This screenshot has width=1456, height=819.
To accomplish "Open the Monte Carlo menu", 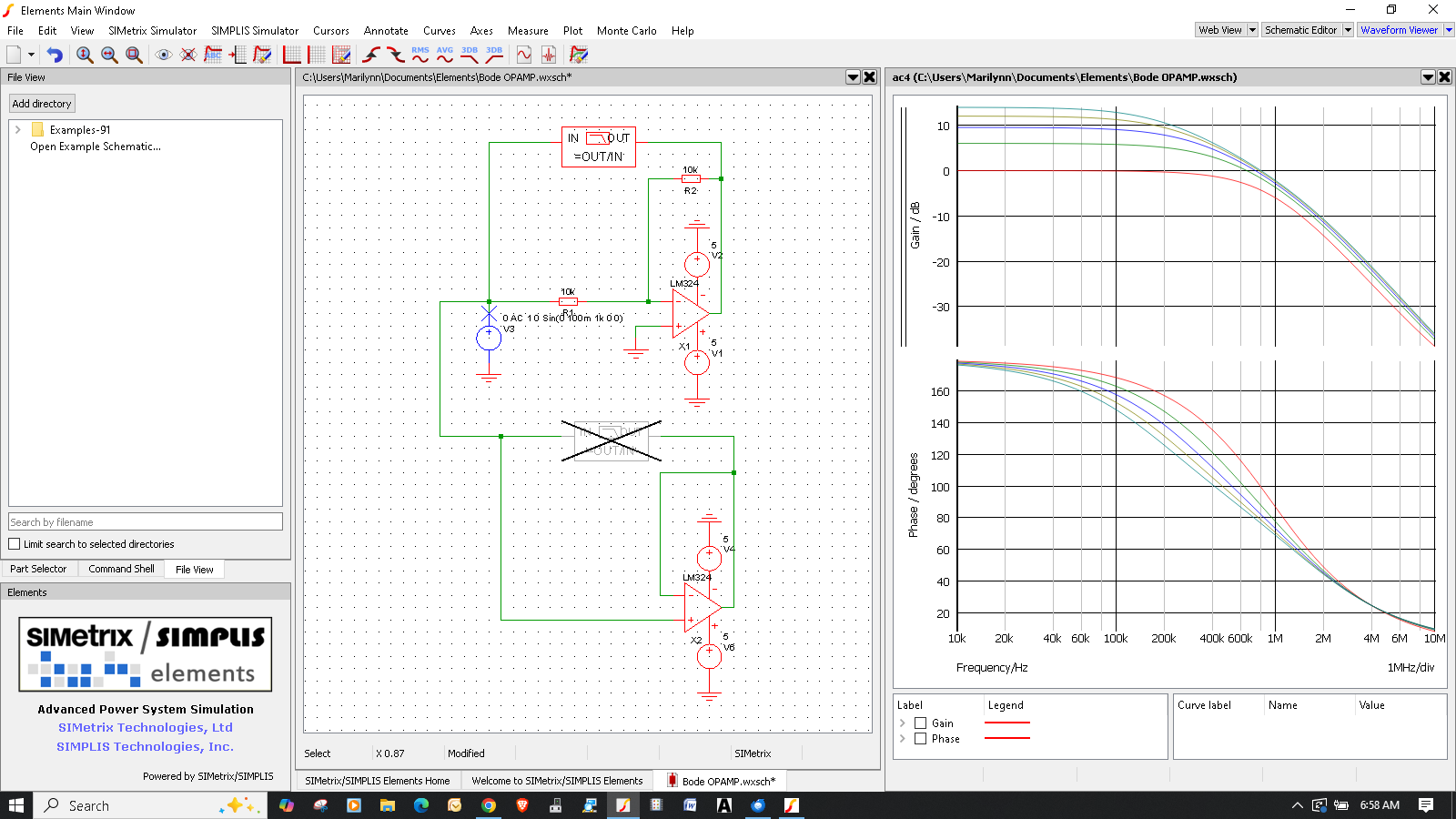I will (626, 31).
